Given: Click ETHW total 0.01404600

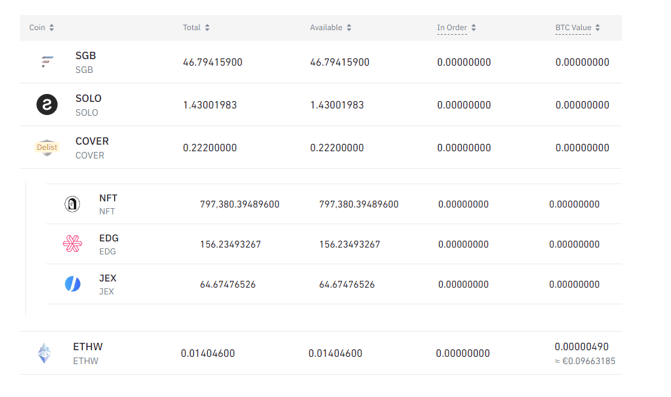Looking at the screenshot, I should (x=208, y=353).
